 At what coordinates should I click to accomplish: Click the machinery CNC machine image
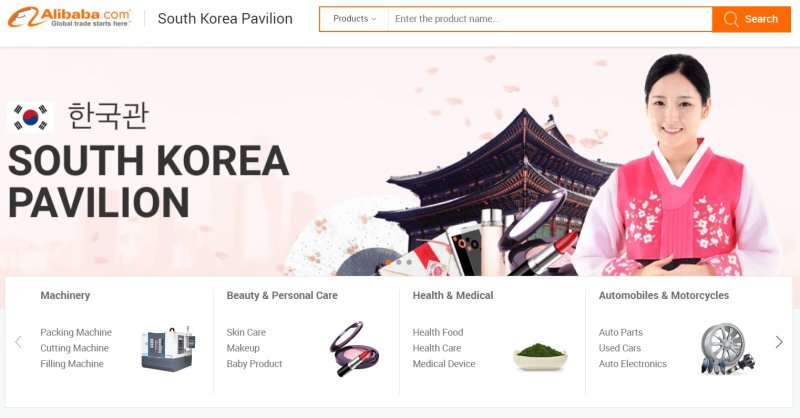coord(166,348)
